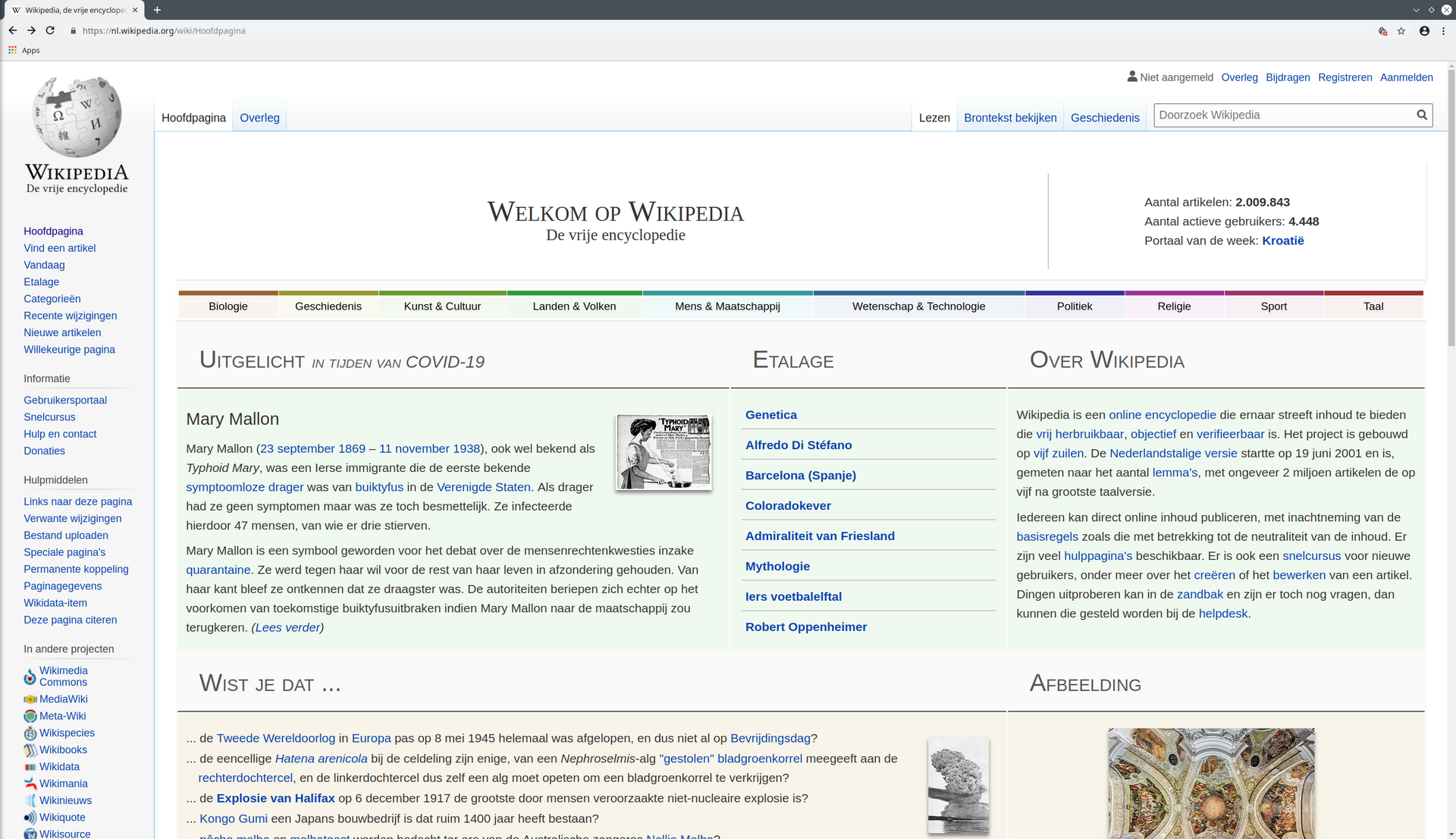Image resolution: width=1456 pixels, height=839 pixels.
Task: Click the Wikispecies icon
Action: [x=30, y=733]
